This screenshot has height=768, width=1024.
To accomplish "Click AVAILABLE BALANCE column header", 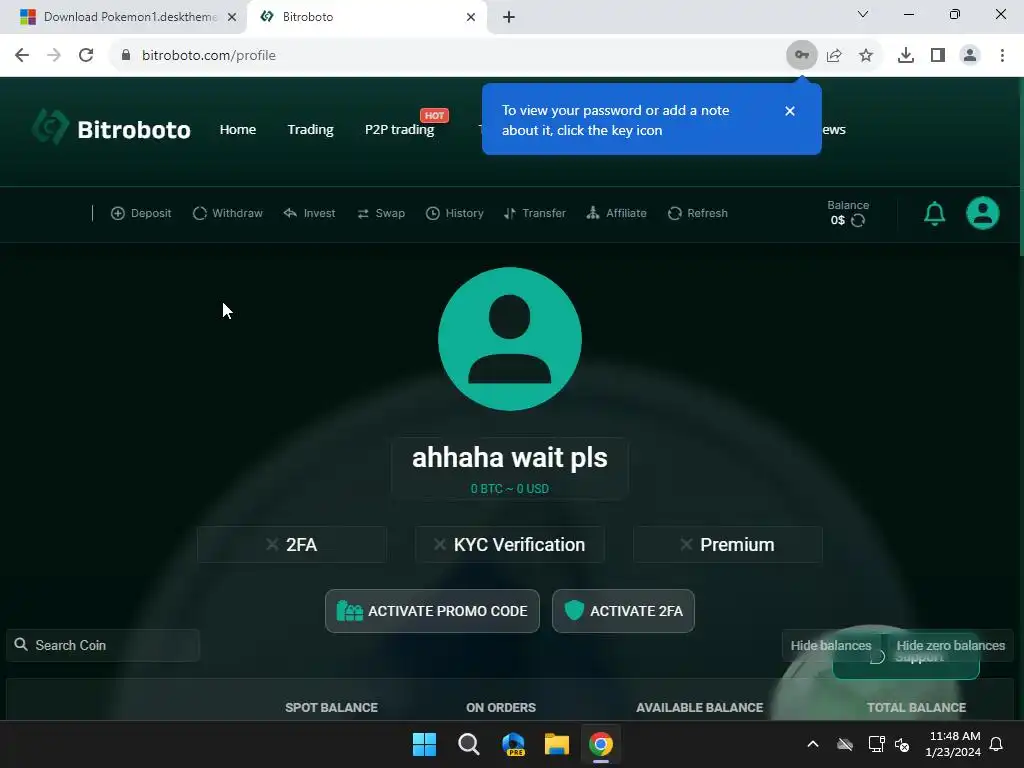I will (x=699, y=707).
